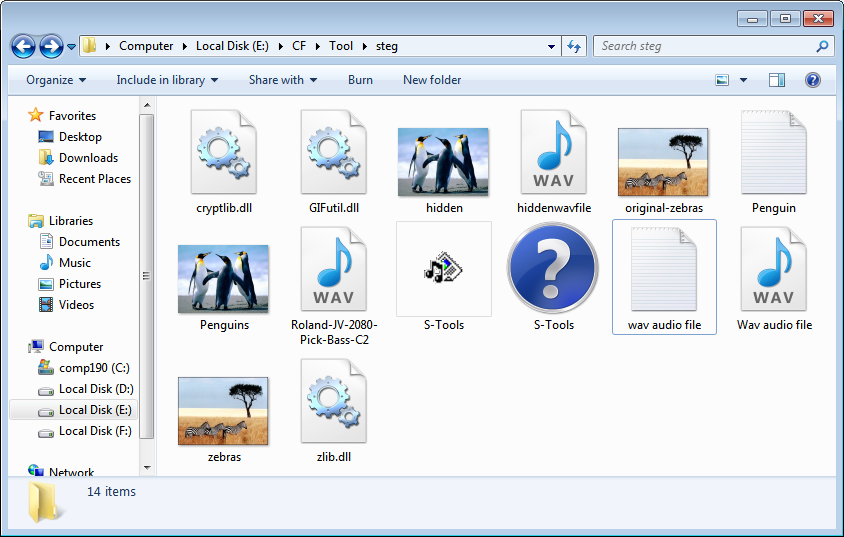Click the Search steg input field
Image resolution: width=844 pixels, height=537 pixels.
(x=705, y=46)
